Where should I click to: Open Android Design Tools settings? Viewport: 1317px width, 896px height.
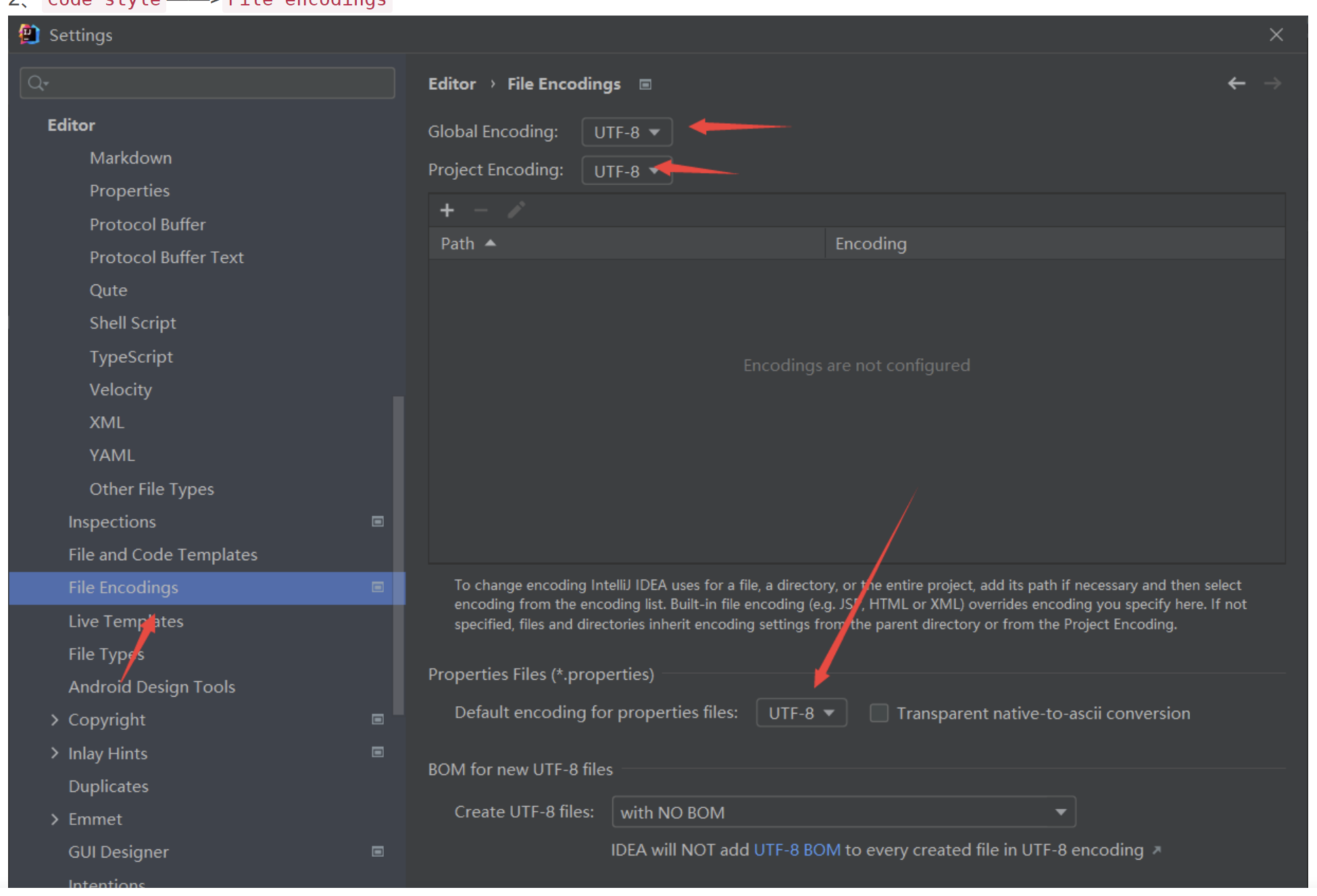point(151,687)
